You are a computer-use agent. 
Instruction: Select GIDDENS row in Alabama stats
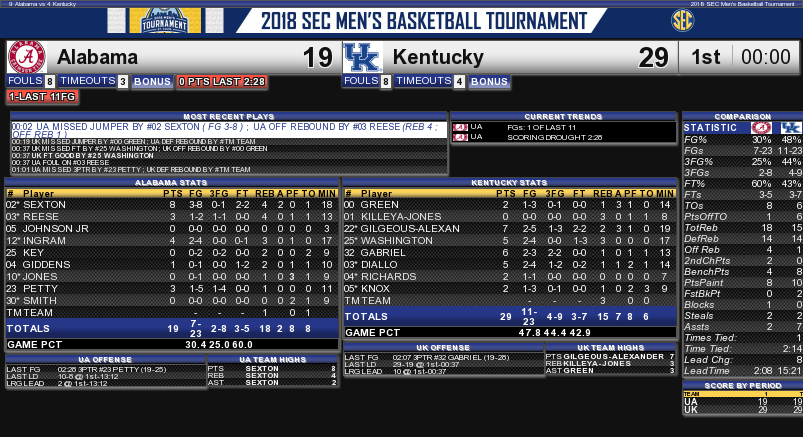pos(172,265)
